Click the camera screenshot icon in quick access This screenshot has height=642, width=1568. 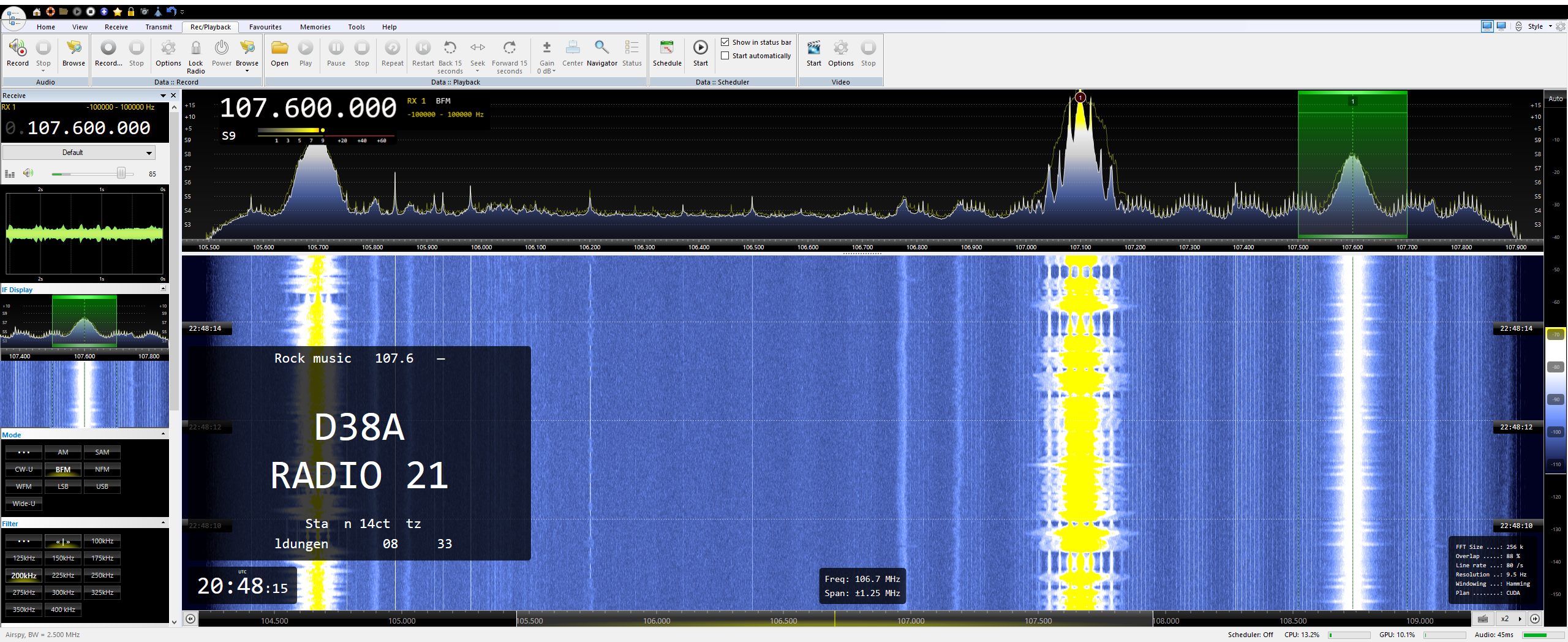[145, 12]
